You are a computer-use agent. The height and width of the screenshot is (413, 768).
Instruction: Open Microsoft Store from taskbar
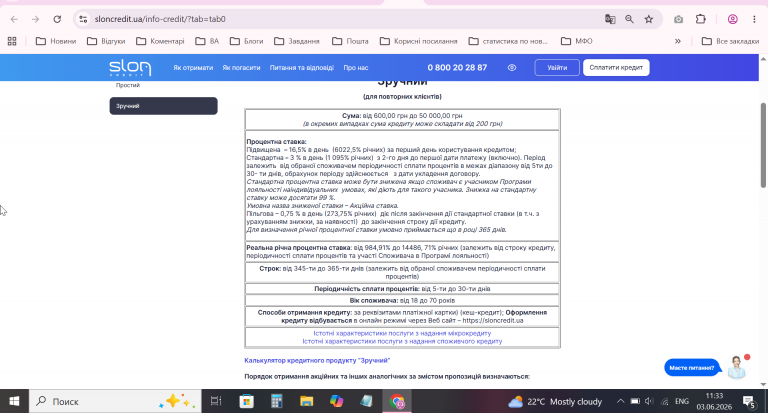coord(246,402)
